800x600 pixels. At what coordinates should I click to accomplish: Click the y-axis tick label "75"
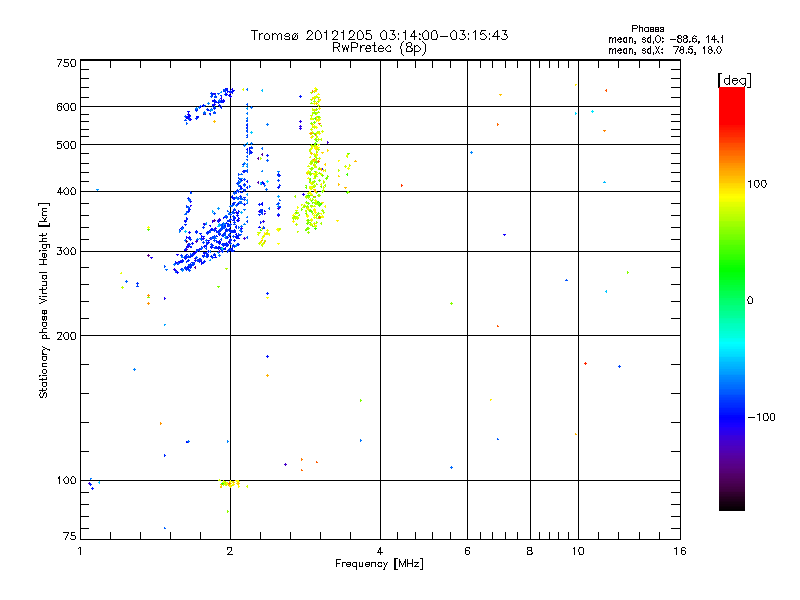click(x=70, y=536)
